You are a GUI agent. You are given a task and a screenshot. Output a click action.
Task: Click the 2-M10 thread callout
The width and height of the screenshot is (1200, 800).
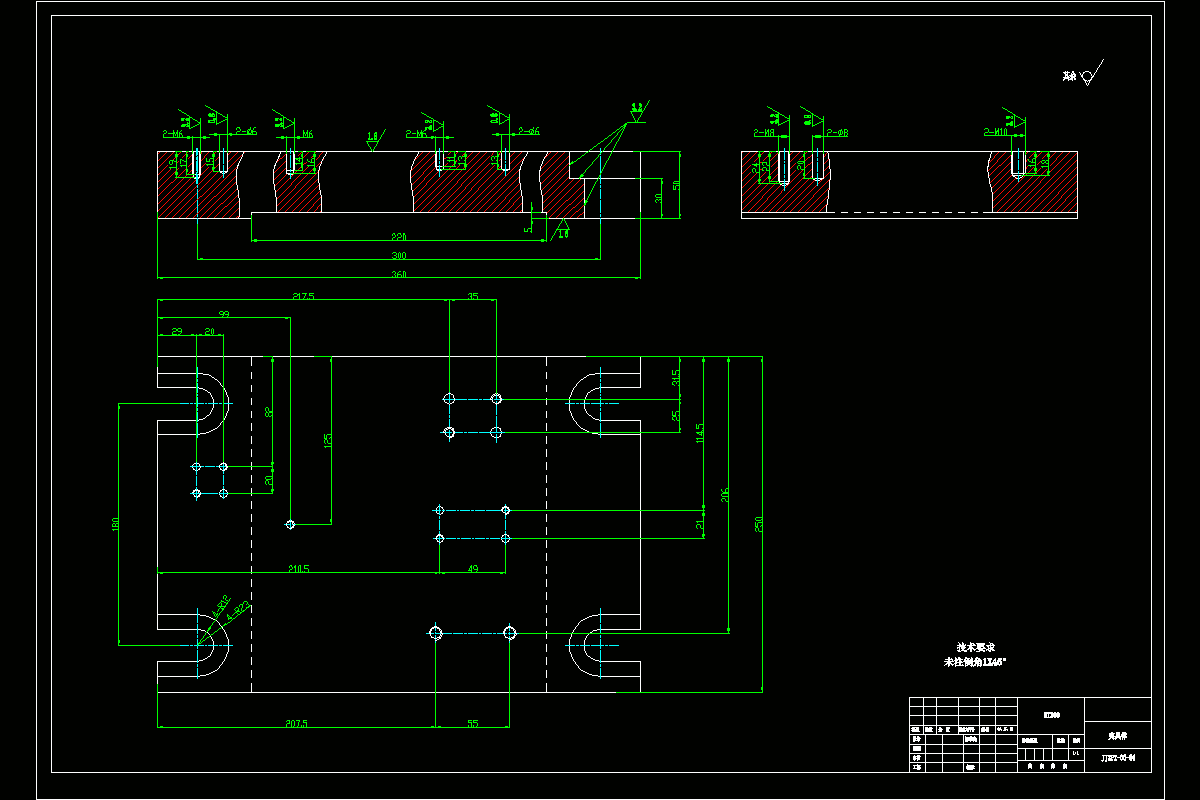995,132
